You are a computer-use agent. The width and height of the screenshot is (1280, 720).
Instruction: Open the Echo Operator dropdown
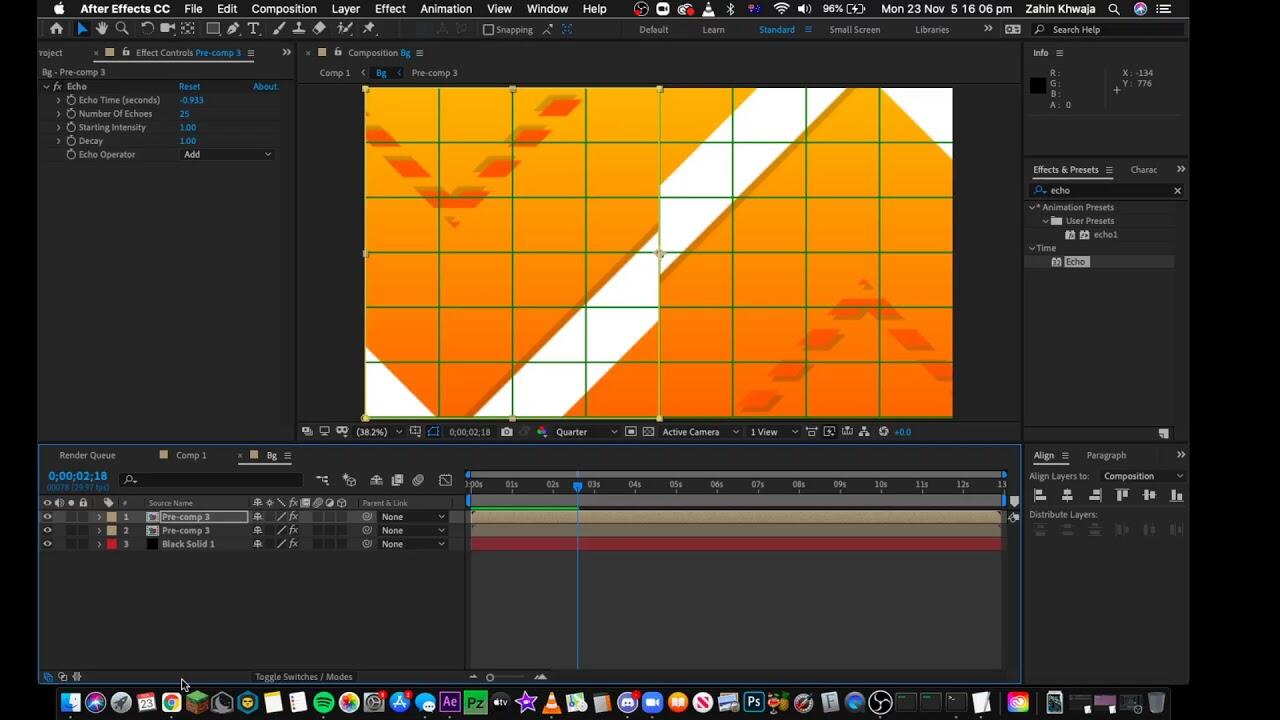coord(227,154)
